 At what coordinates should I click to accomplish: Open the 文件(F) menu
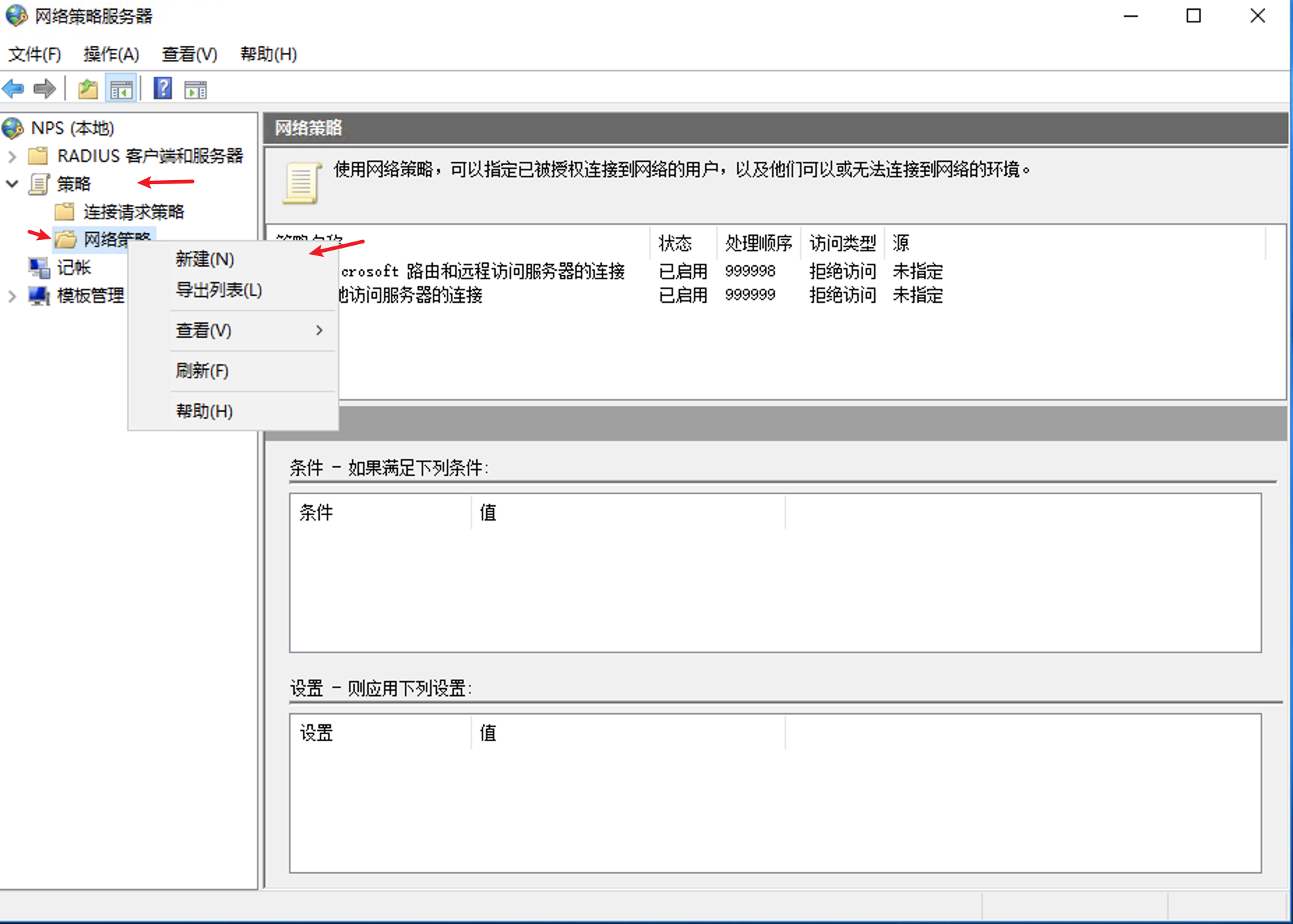[x=34, y=54]
